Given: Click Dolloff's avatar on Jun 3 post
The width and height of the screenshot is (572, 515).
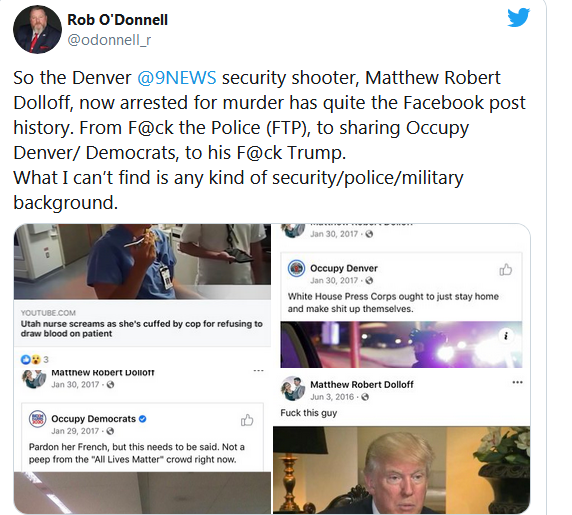Looking at the screenshot, I should coord(294,388).
